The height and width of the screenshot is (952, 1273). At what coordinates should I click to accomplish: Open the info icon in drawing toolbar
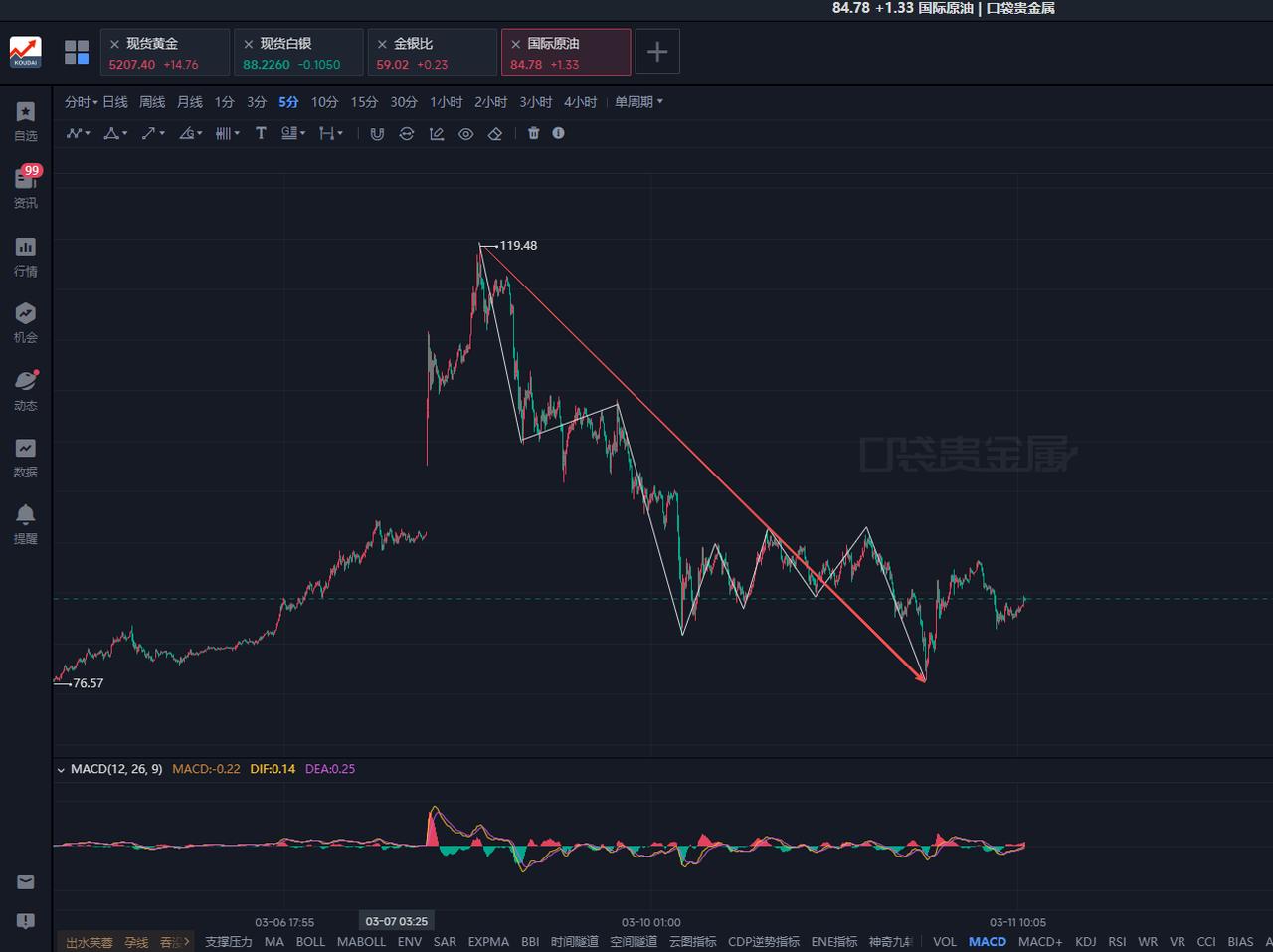[x=558, y=133]
